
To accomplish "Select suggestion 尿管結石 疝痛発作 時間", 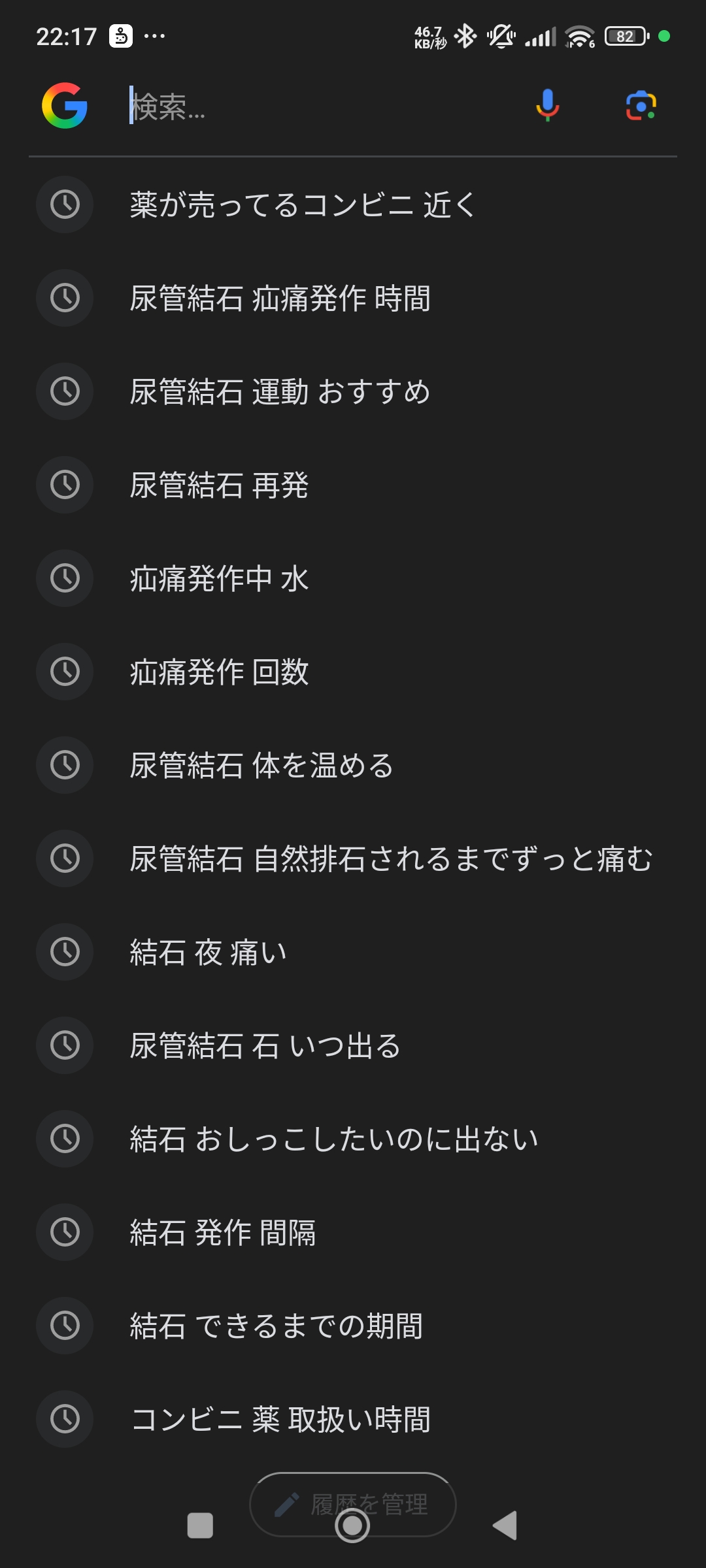I will click(280, 299).
